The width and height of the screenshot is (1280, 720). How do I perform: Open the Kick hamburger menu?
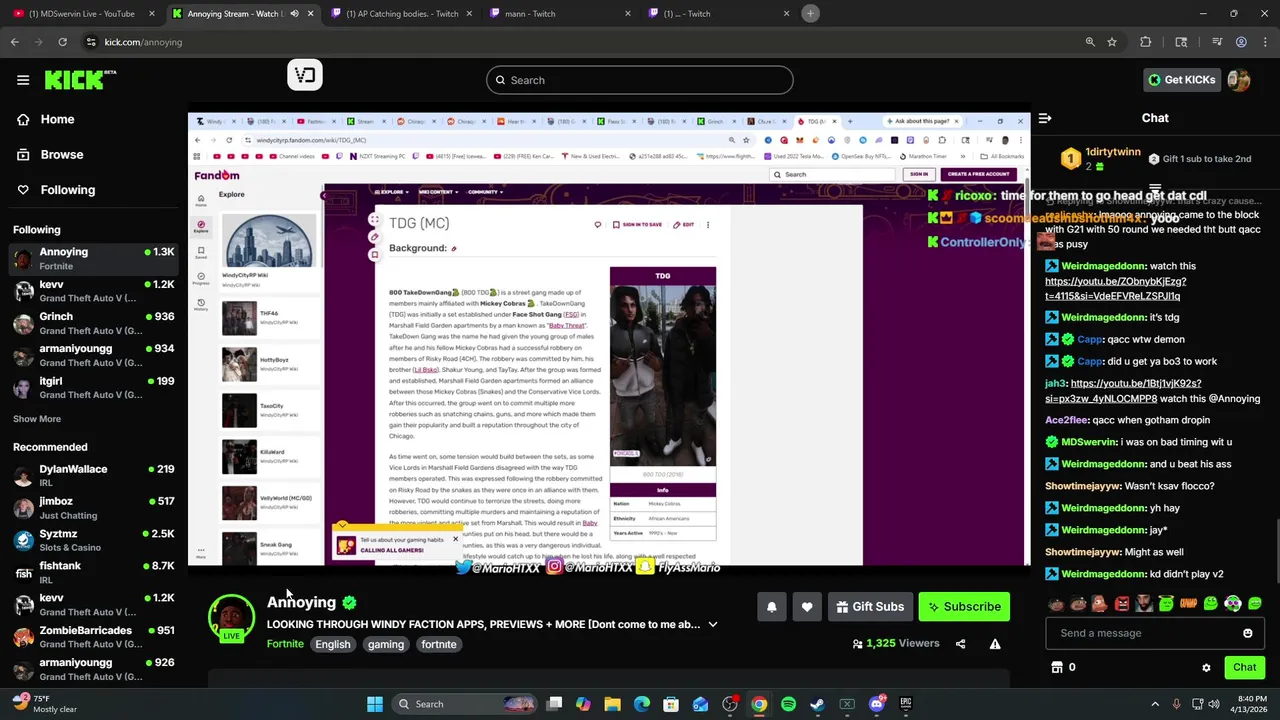(23, 80)
